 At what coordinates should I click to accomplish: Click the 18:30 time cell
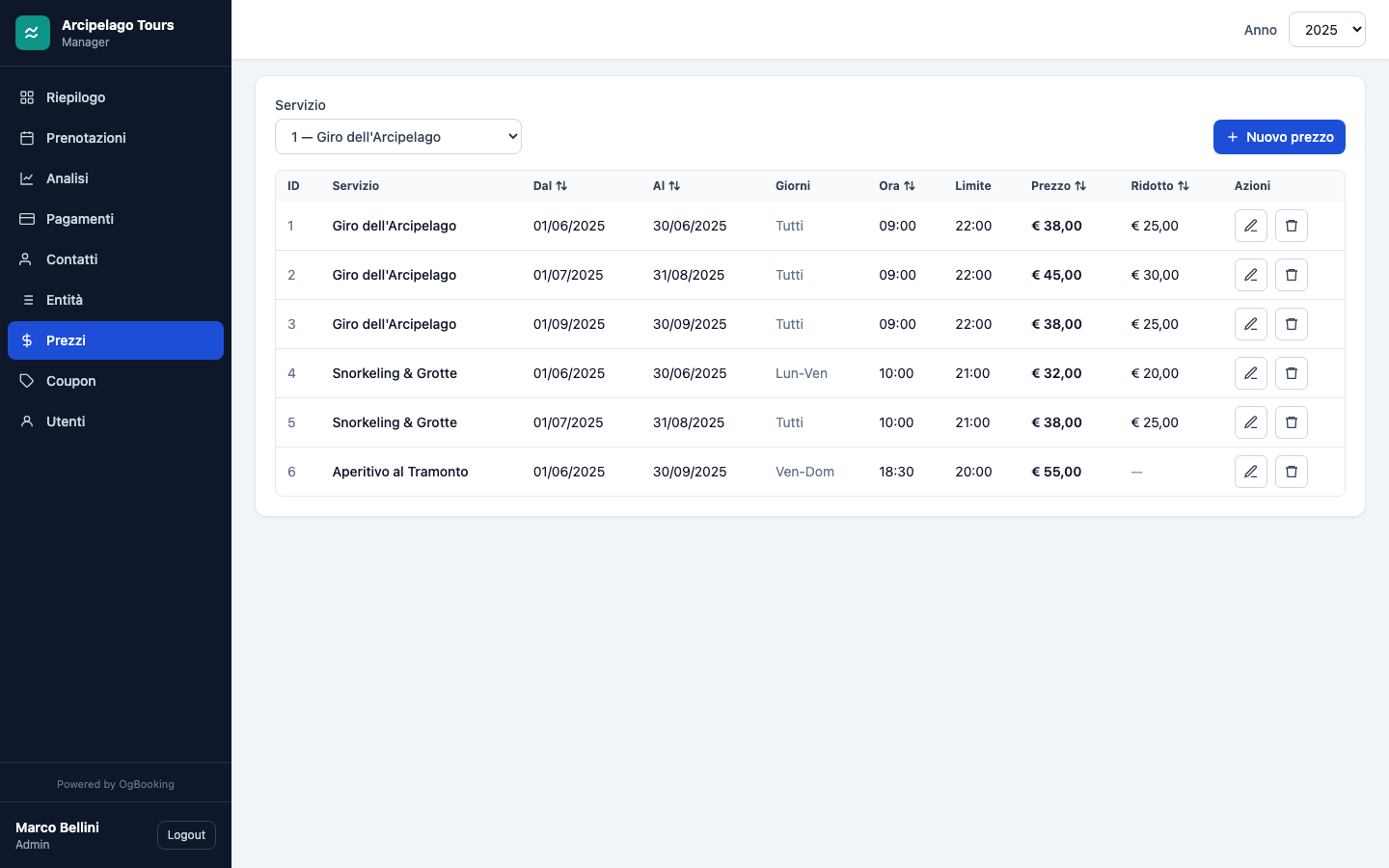[896, 472]
